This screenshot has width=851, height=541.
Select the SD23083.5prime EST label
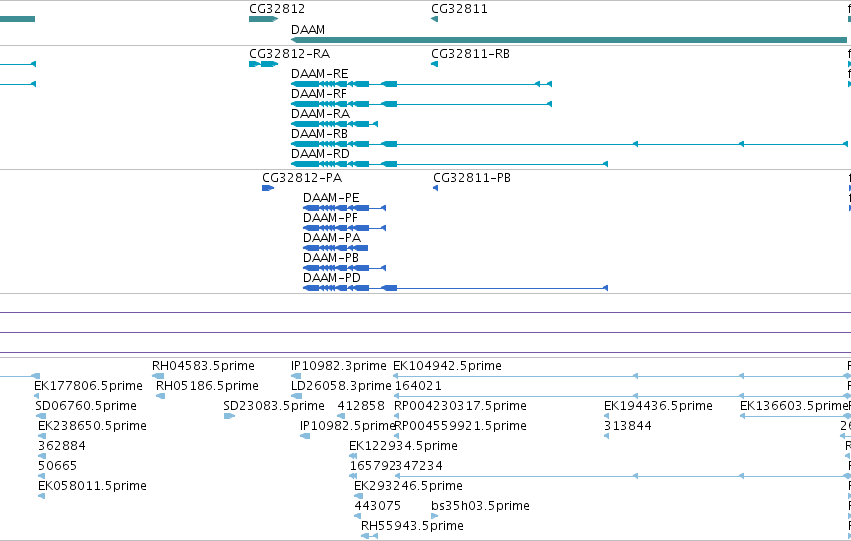274,406
